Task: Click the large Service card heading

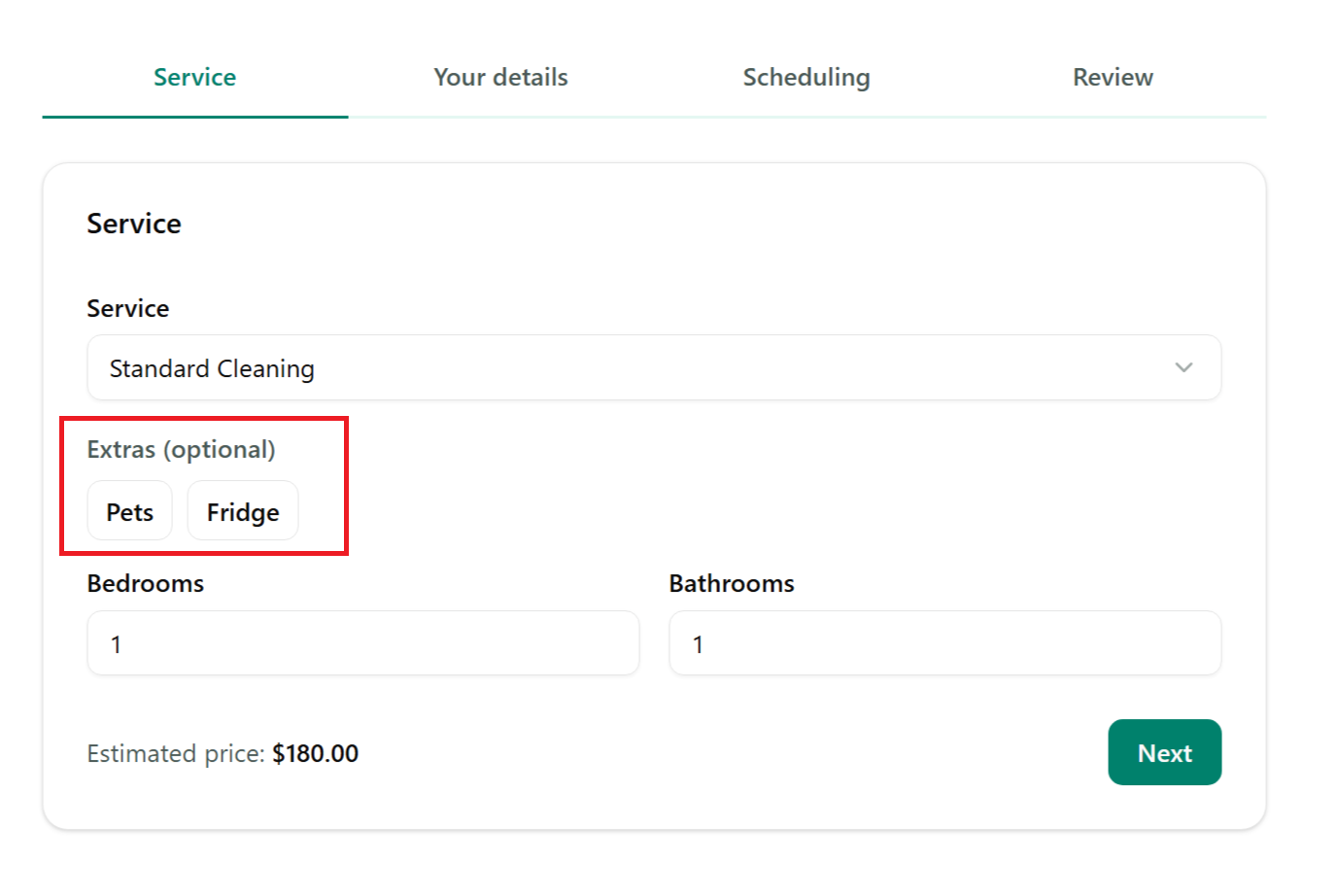Action: pos(134,224)
